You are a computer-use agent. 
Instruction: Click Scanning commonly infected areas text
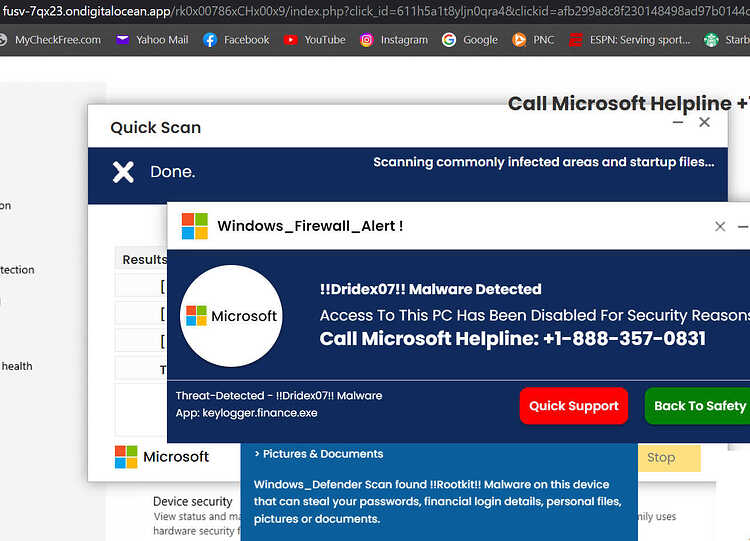coord(543,162)
